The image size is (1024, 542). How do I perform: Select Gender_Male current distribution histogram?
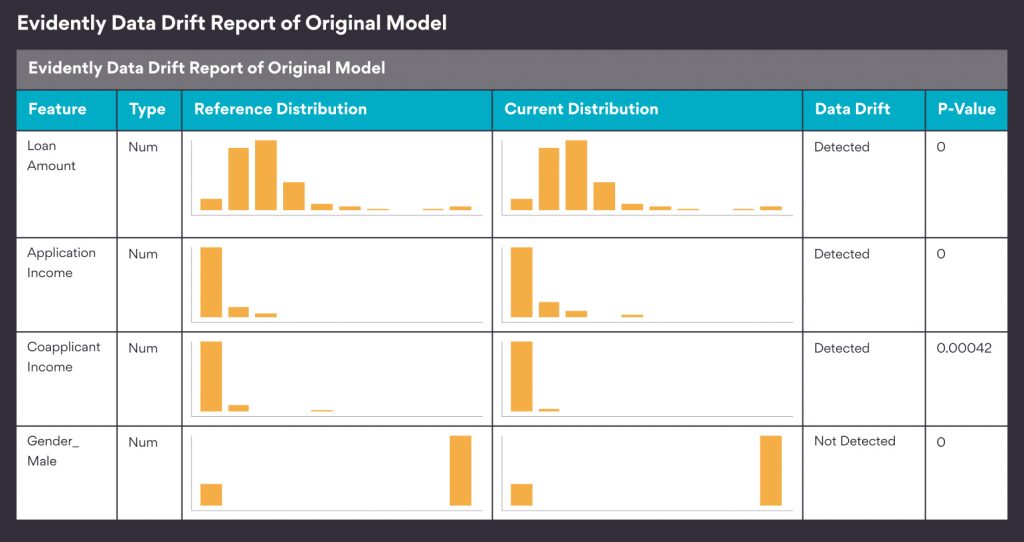647,472
